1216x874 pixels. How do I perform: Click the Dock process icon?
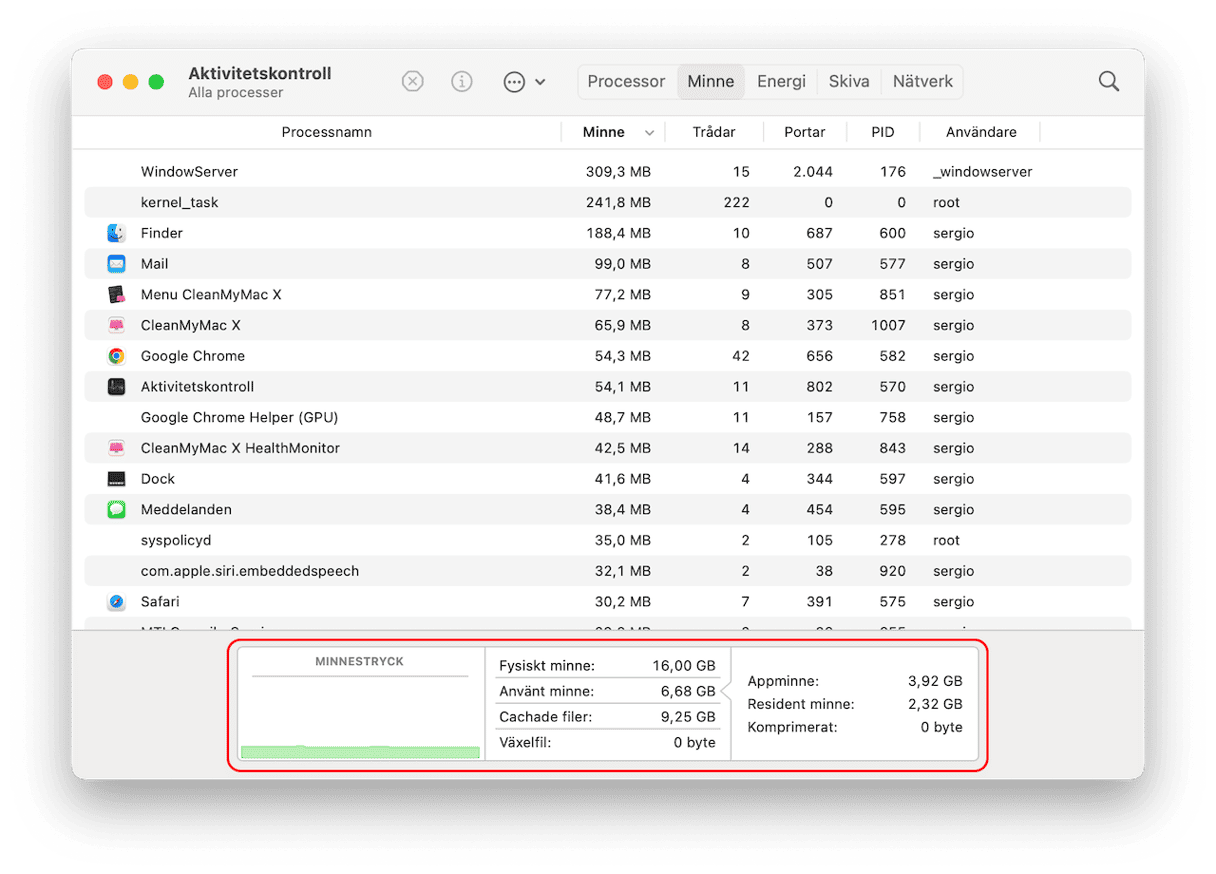pyautogui.click(x=116, y=479)
